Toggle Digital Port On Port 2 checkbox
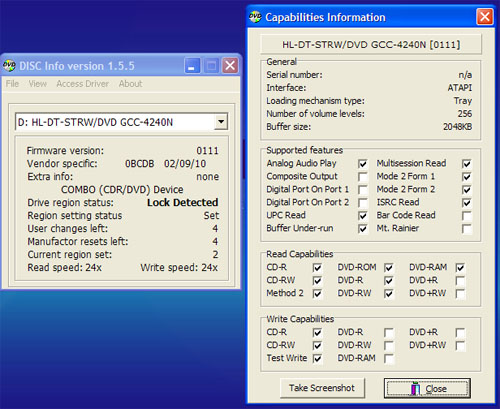 tap(363, 203)
